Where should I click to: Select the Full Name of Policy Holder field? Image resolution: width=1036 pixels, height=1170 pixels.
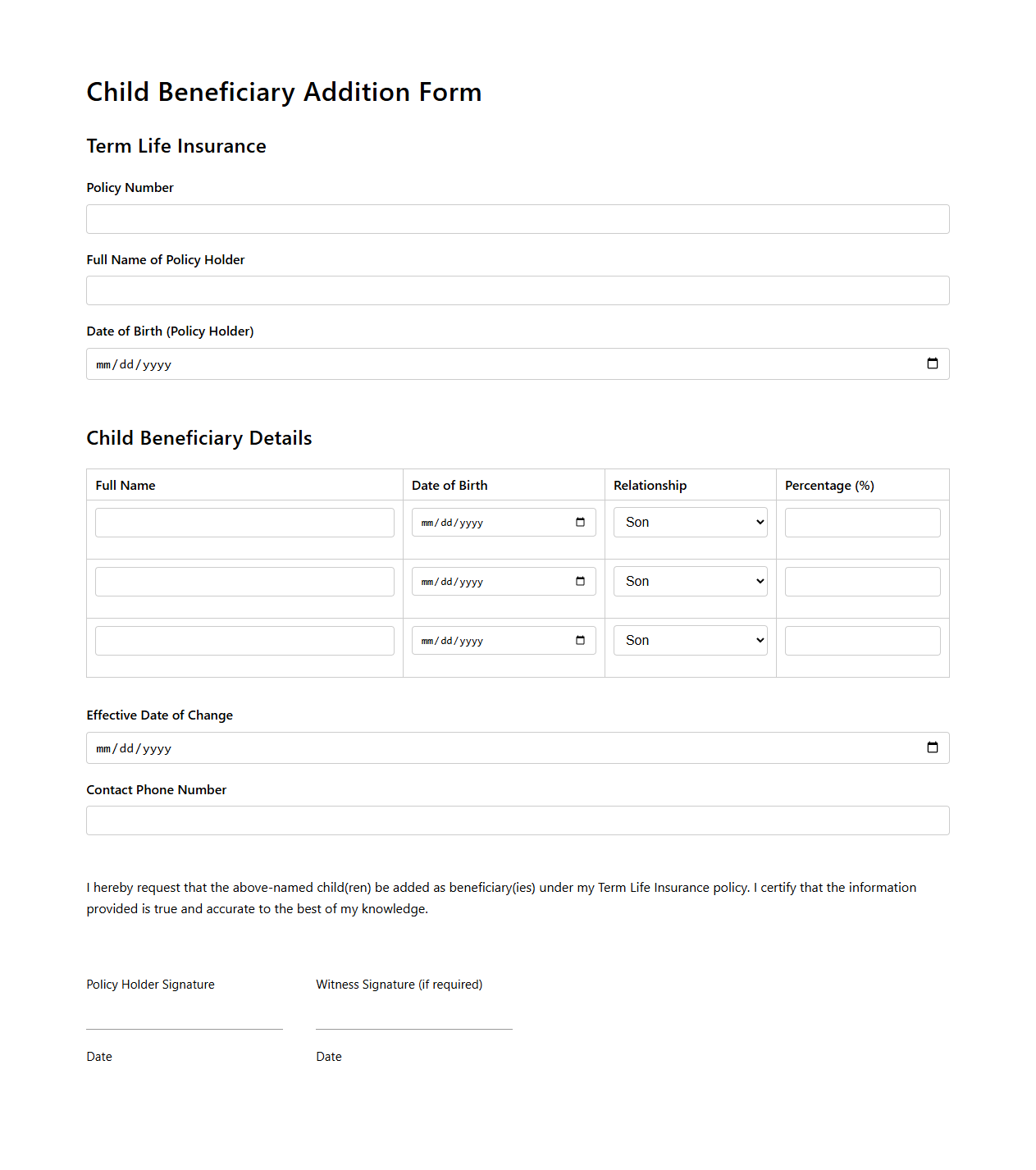[518, 290]
